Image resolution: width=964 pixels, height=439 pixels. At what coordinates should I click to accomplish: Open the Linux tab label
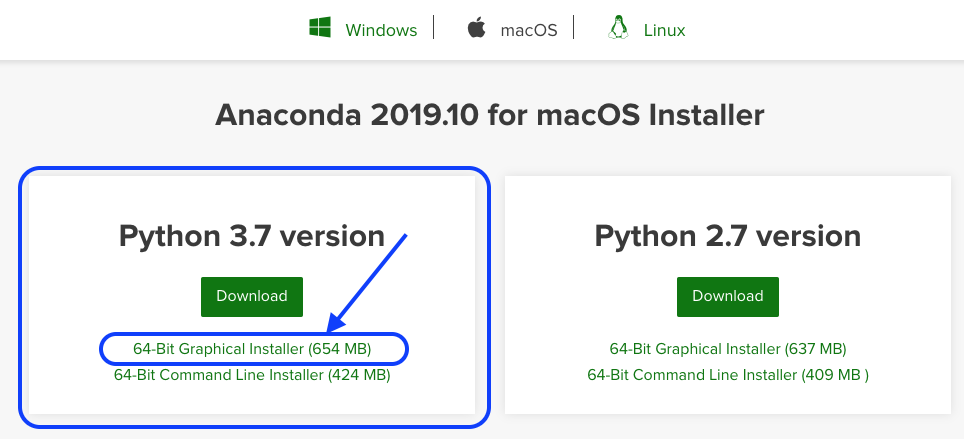[x=665, y=30]
